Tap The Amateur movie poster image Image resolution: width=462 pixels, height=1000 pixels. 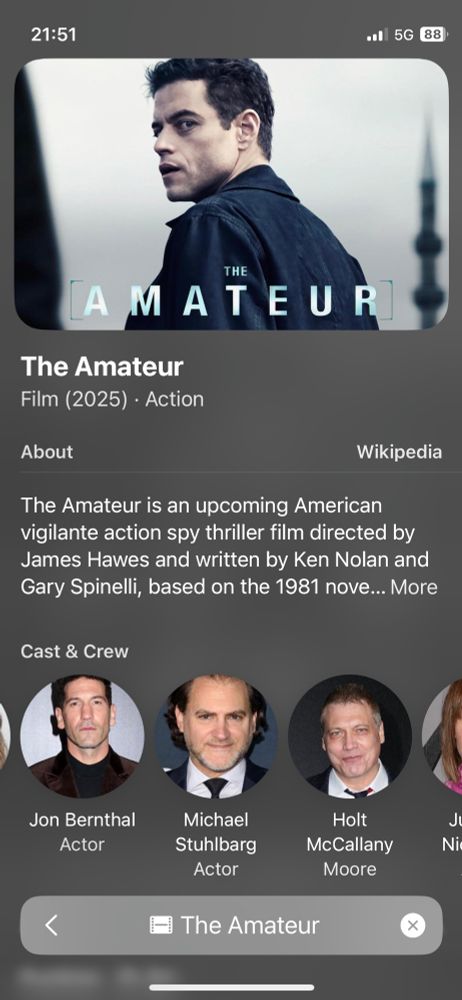[231, 194]
